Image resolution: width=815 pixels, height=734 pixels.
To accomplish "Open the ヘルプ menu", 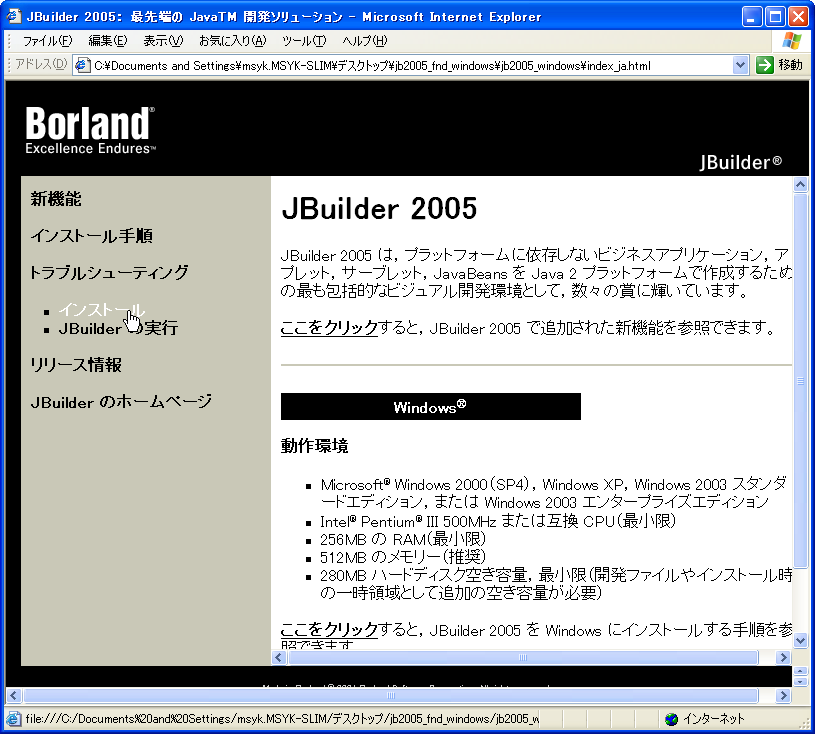I will pyautogui.click(x=364, y=41).
